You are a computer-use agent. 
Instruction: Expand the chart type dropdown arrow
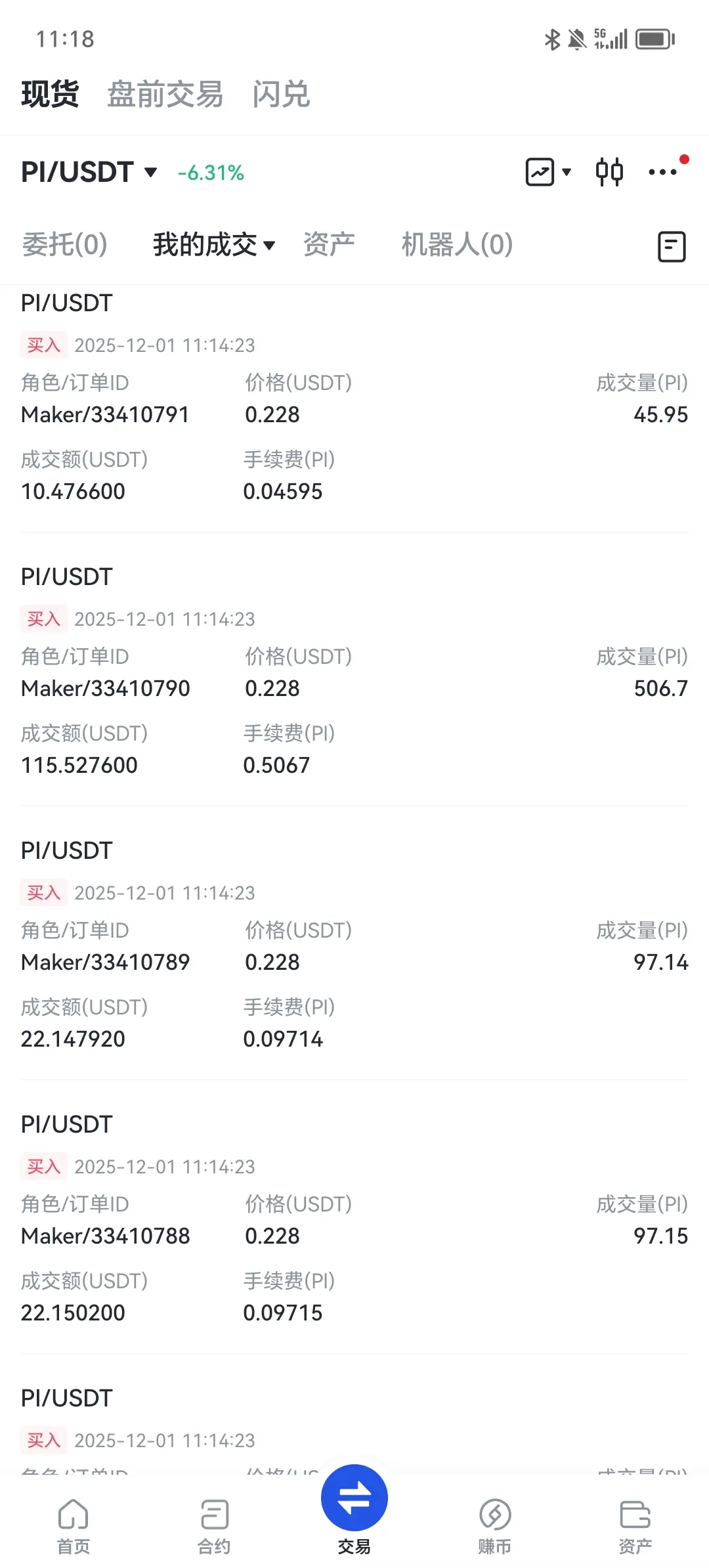[x=567, y=172]
